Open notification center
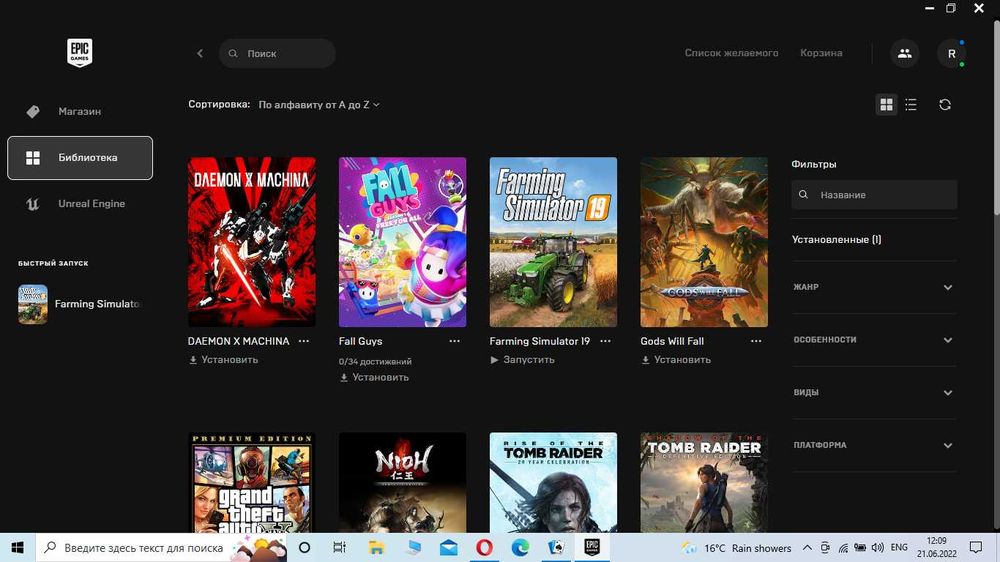1000x562 pixels. (x=976, y=547)
